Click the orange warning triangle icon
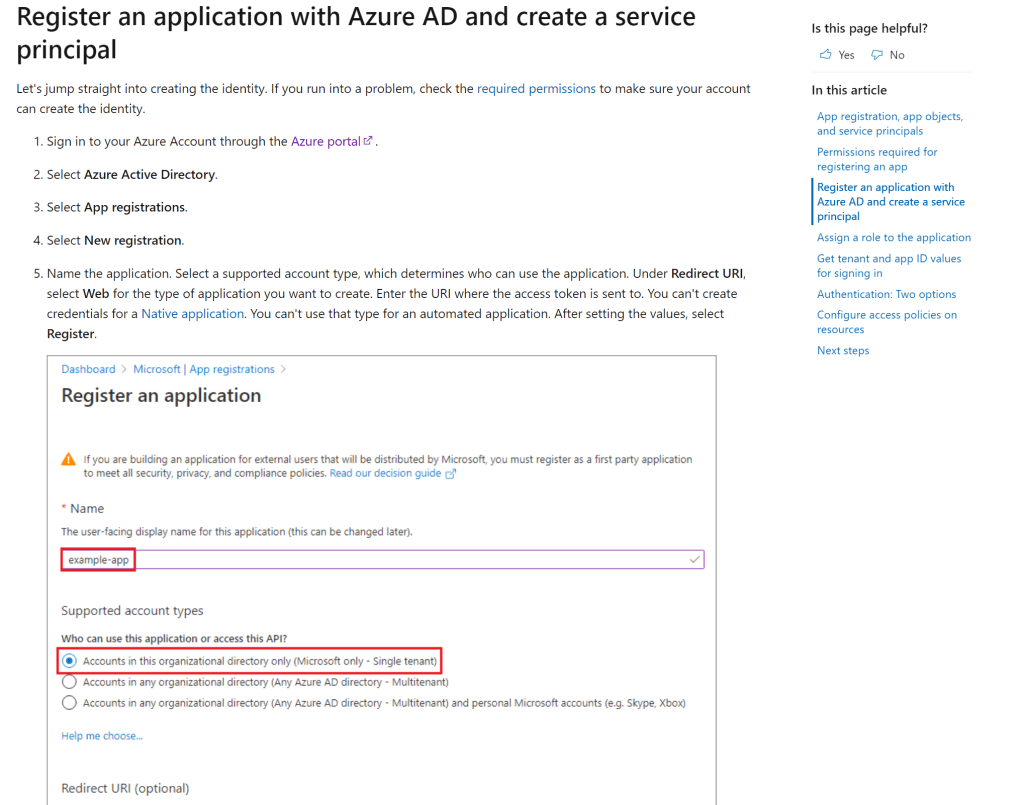This screenshot has height=805, width=1024. (x=68, y=460)
